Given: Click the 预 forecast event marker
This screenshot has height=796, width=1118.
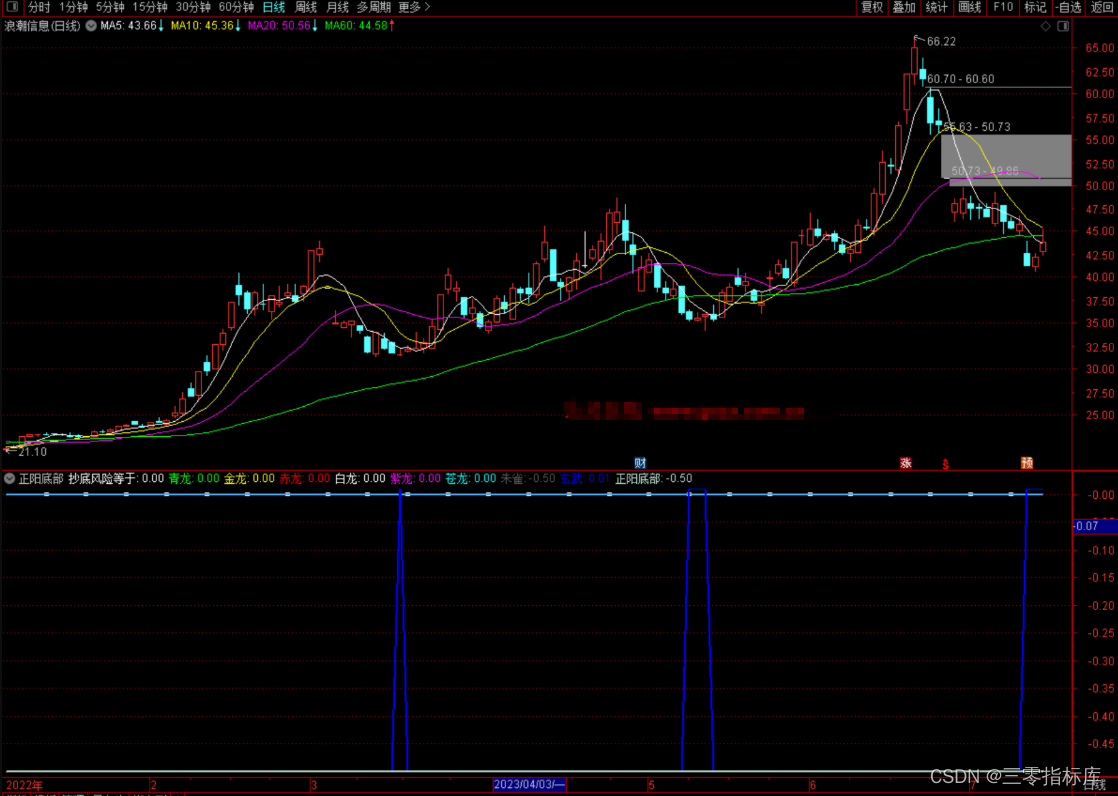Looking at the screenshot, I should pos(1027,463).
